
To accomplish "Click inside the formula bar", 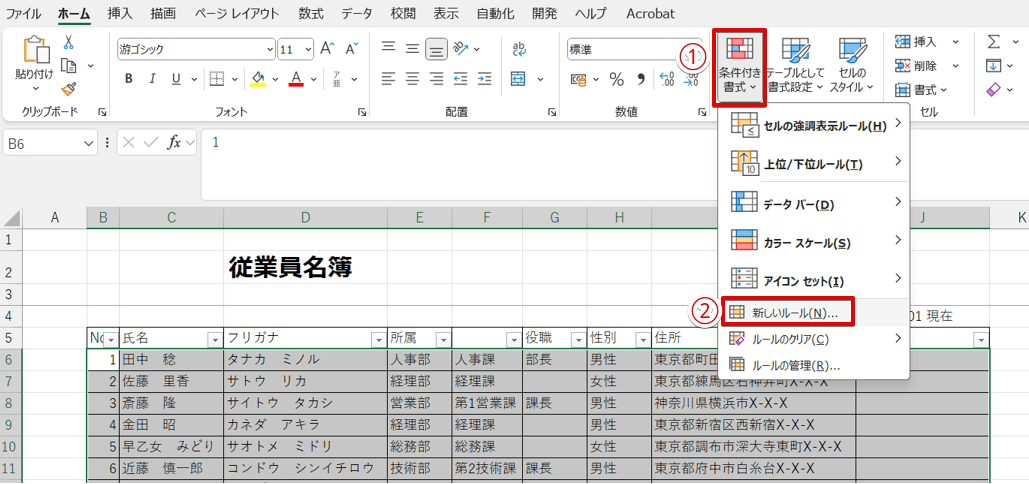I will click(614, 165).
